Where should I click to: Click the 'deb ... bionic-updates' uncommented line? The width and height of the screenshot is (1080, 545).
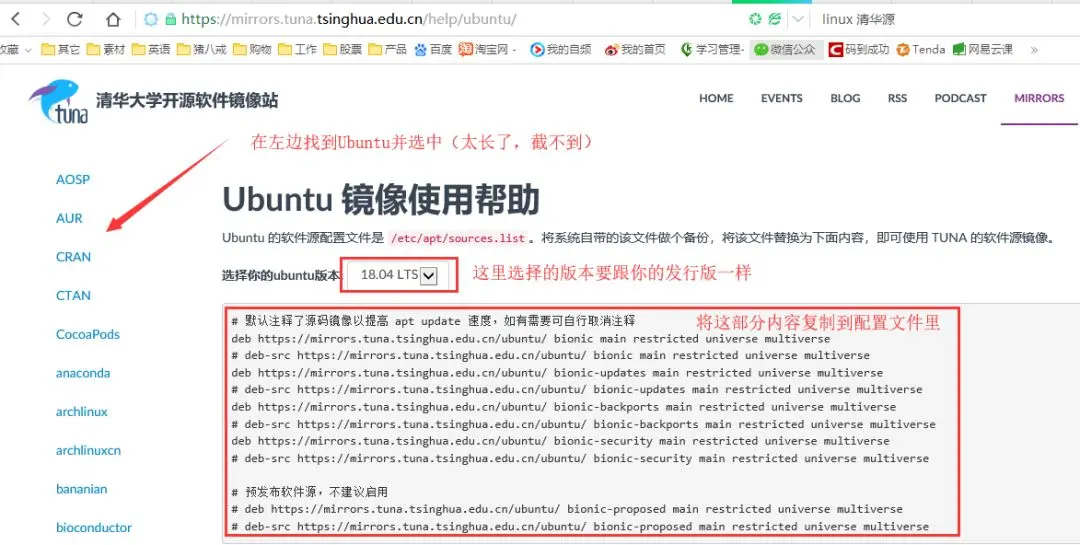click(557, 373)
